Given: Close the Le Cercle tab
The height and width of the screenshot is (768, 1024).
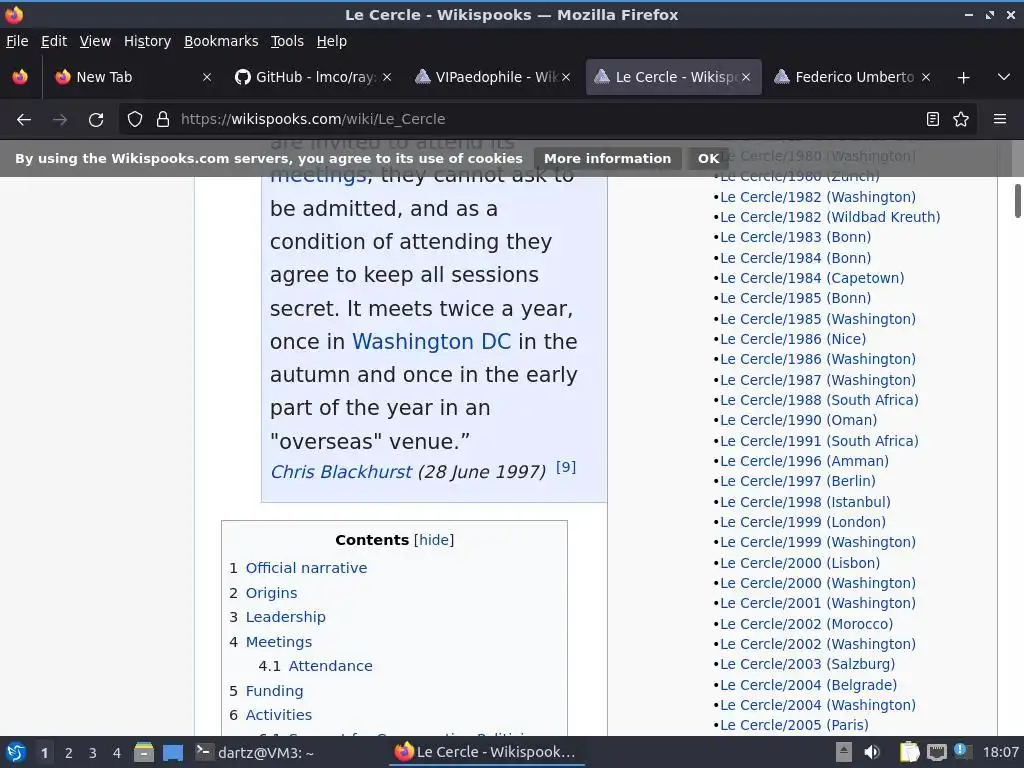Looking at the screenshot, I should (x=746, y=77).
